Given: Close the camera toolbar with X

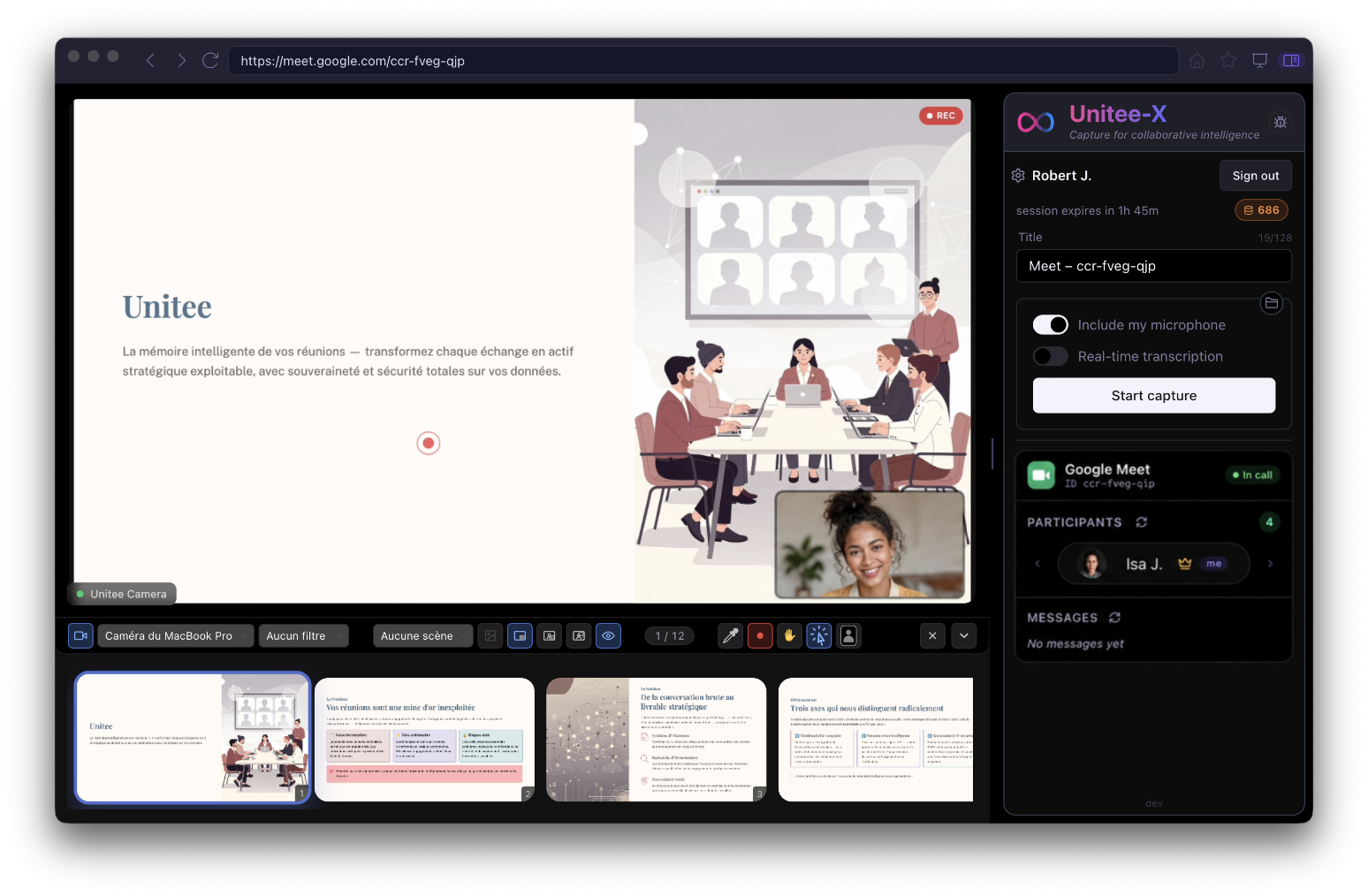Looking at the screenshot, I should (x=932, y=635).
